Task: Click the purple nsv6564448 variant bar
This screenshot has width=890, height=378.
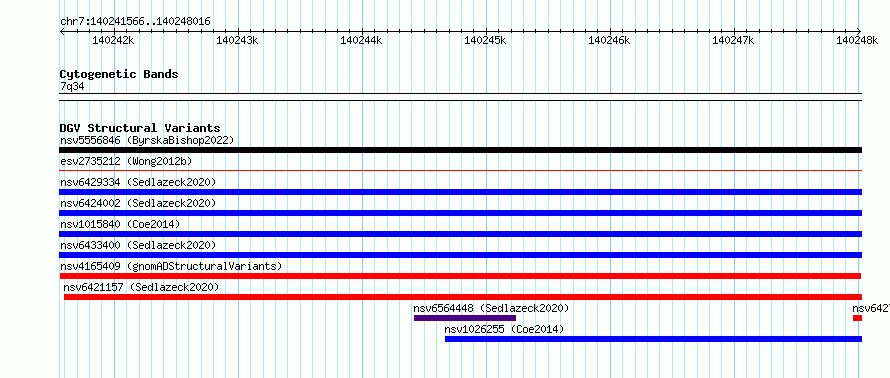Action: [465, 318]
